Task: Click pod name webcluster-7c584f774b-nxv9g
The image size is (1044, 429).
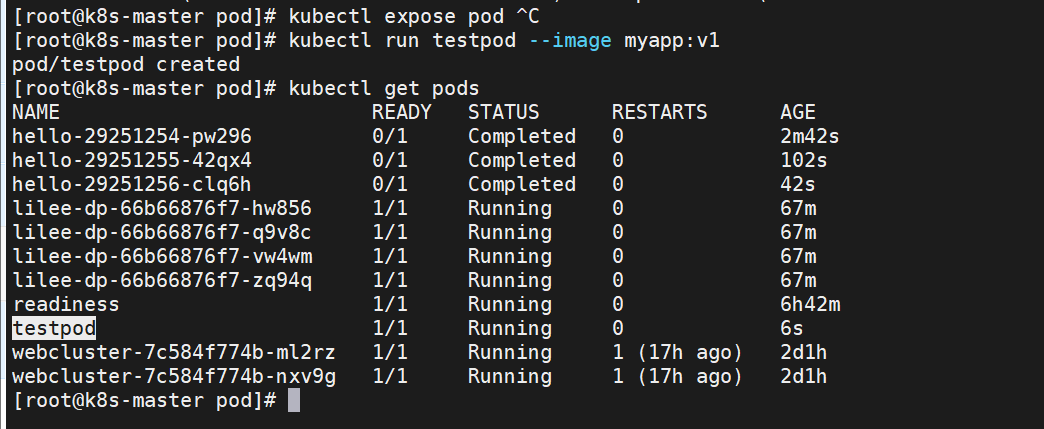Action: click(174, 376)
